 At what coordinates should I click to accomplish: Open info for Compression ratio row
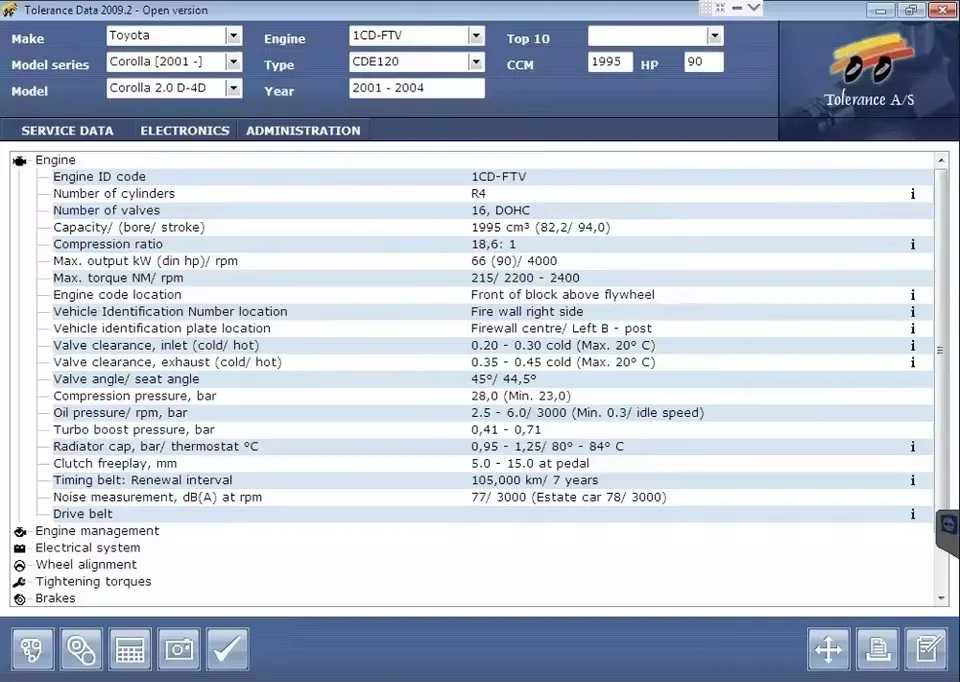[911, 244]
